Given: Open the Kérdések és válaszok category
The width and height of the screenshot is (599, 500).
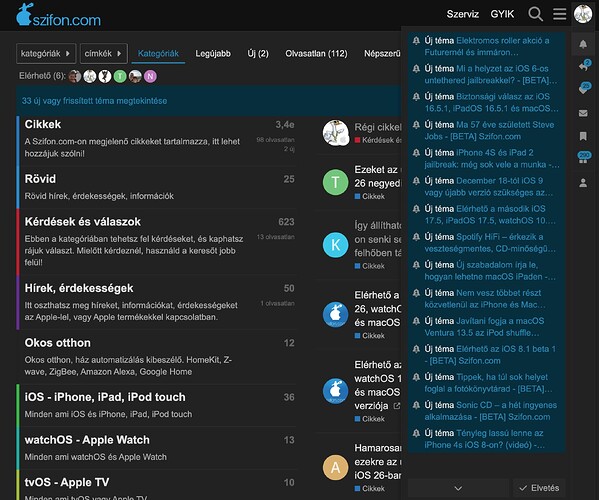Looking at the screenshot, I should point(83,222).
